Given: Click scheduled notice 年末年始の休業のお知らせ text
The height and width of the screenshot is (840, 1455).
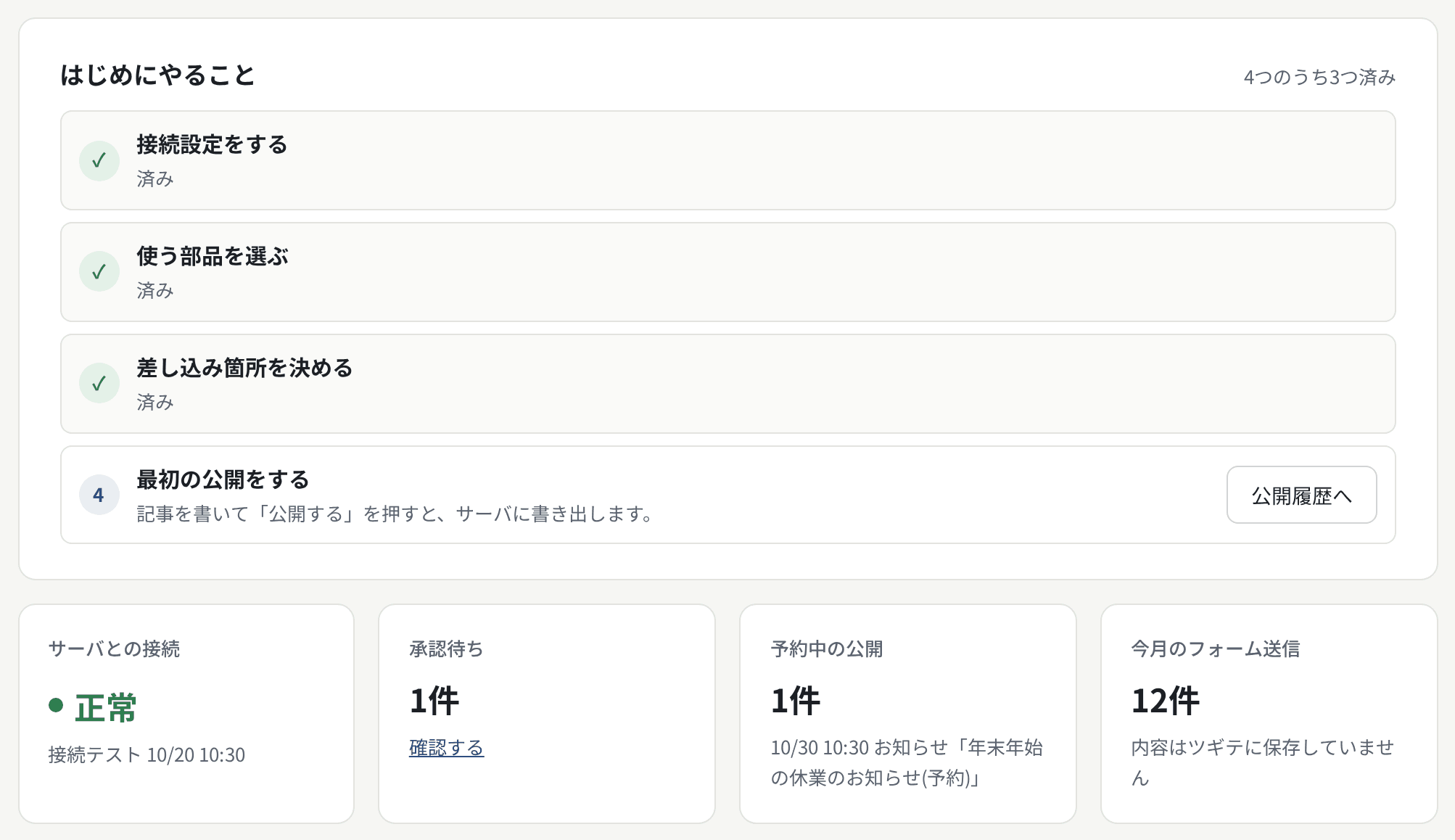Looking at the screenshot, I should 907,762.
